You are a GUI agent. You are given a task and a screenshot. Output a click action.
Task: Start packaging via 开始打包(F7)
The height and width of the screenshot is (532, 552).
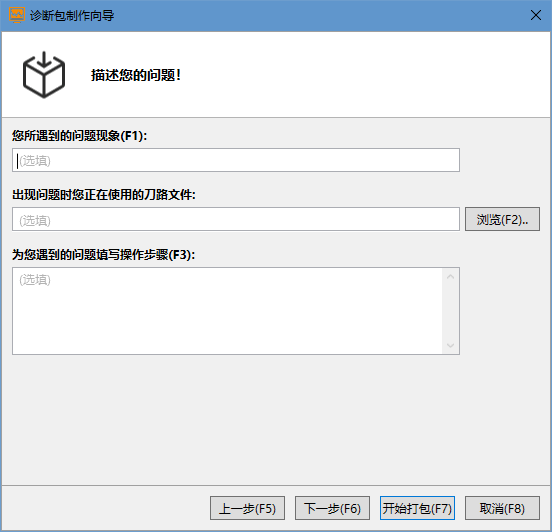[417, 508]
